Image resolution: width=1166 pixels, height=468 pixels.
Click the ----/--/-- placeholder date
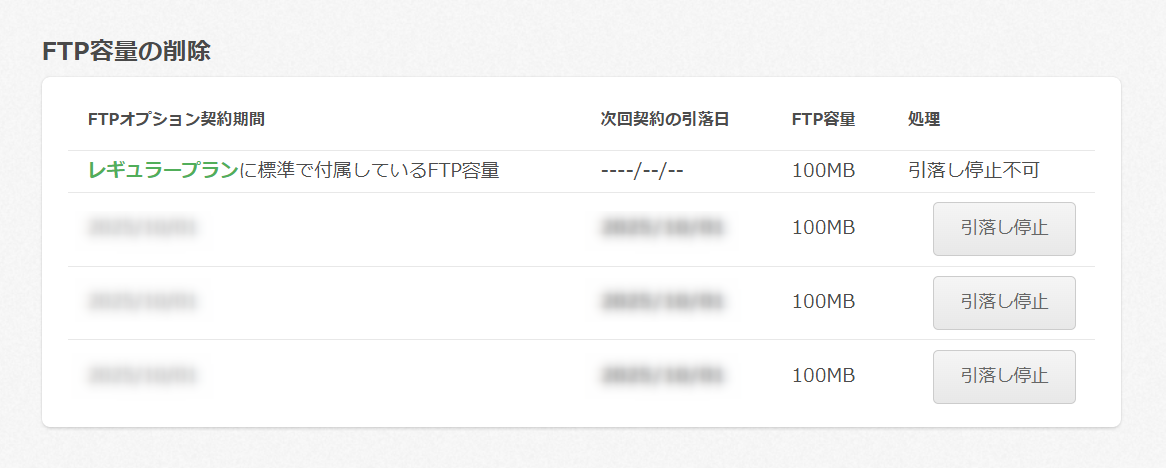[x=641, y=171]
